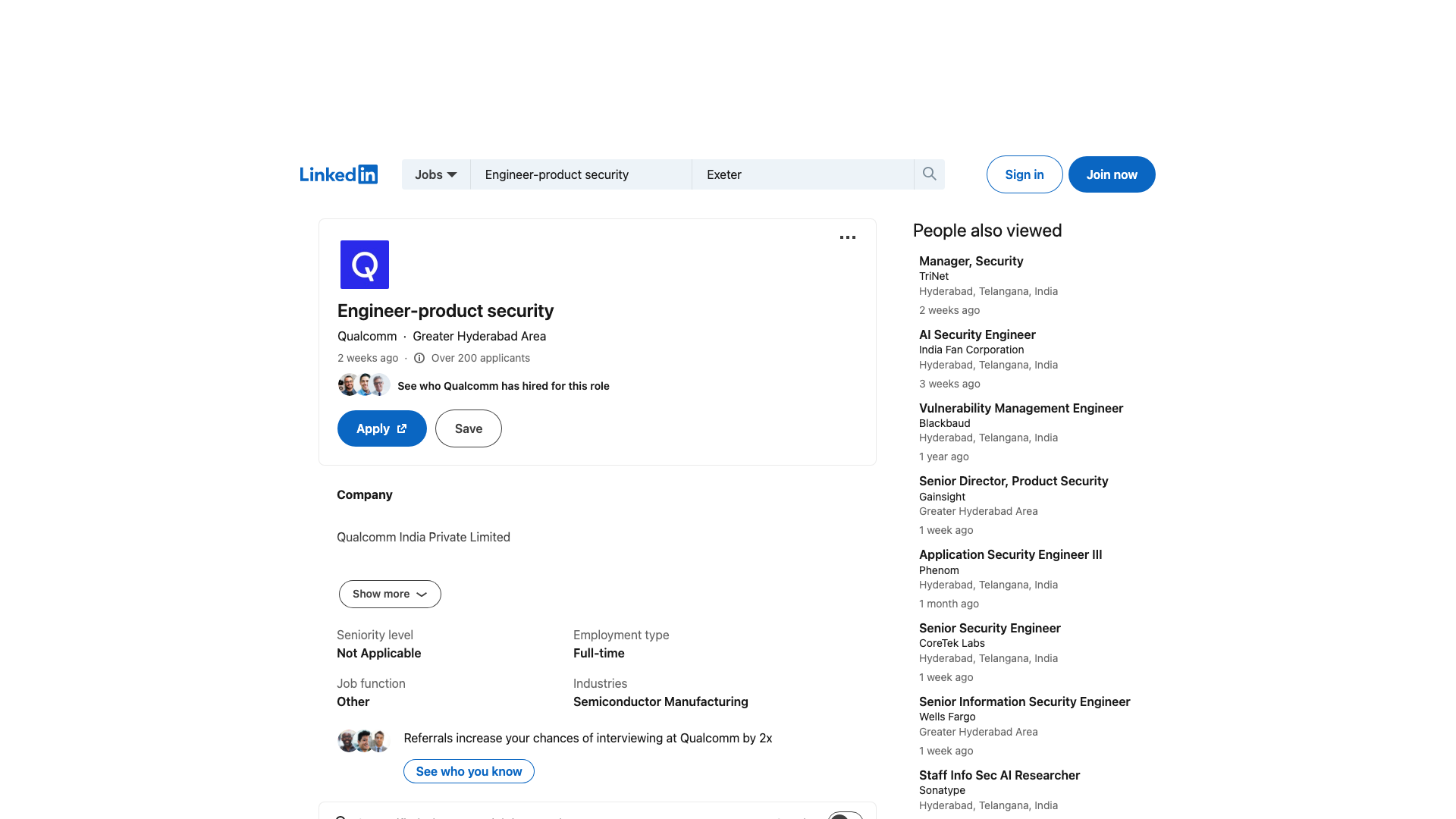The image size is (1456, 819).
Task: Click the Not Applicable seniority value
Action: pyautogui.click(x=379, y=653)
